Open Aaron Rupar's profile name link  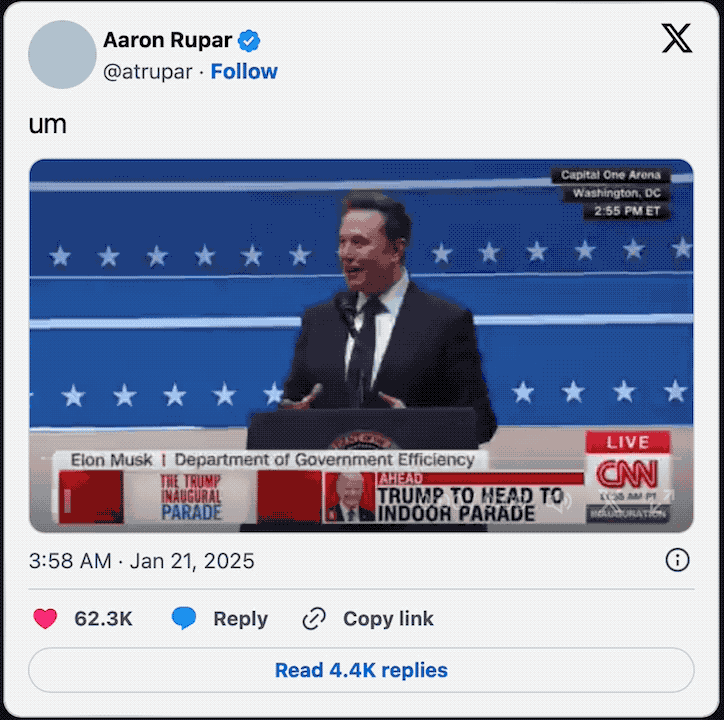coord(167,41)
